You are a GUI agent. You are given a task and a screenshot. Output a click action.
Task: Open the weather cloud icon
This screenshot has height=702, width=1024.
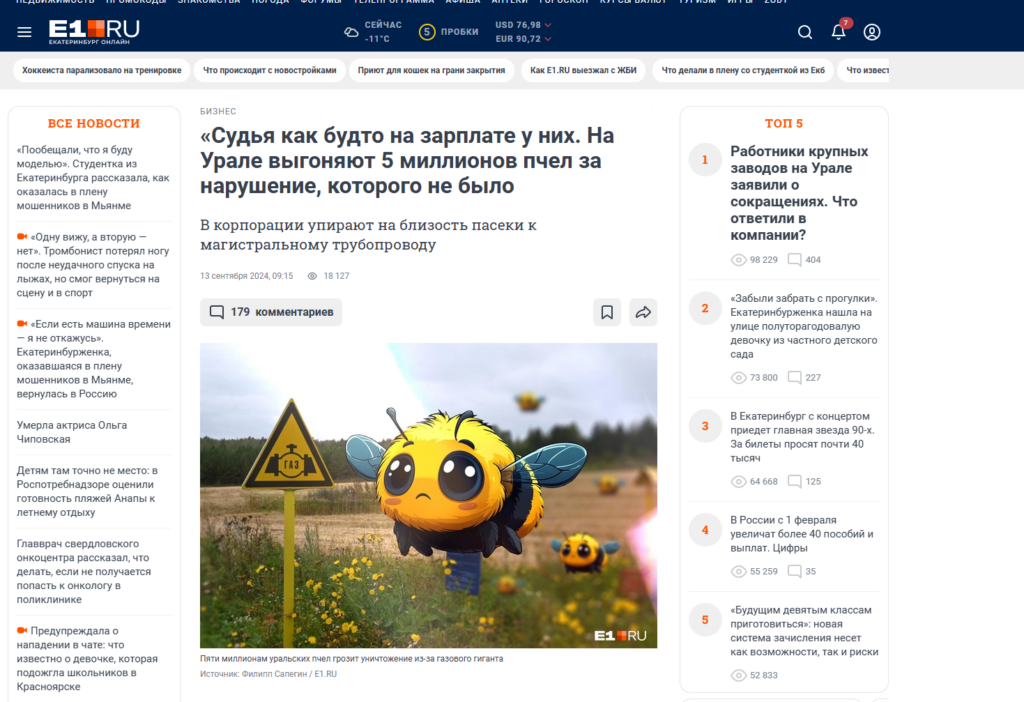[351, 32]
